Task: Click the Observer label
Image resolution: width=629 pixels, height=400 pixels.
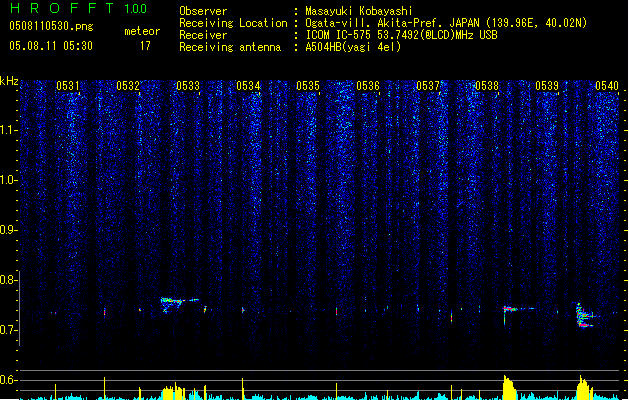Action: coord(203,11)
